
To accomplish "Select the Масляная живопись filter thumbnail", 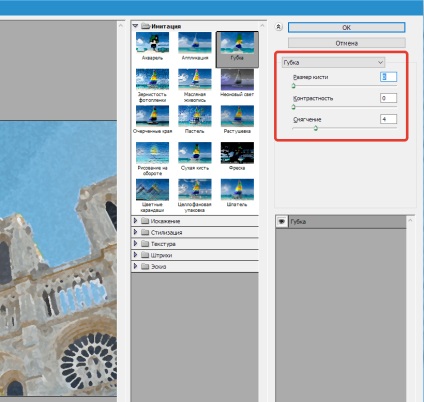I will click(x=195, y=80).
